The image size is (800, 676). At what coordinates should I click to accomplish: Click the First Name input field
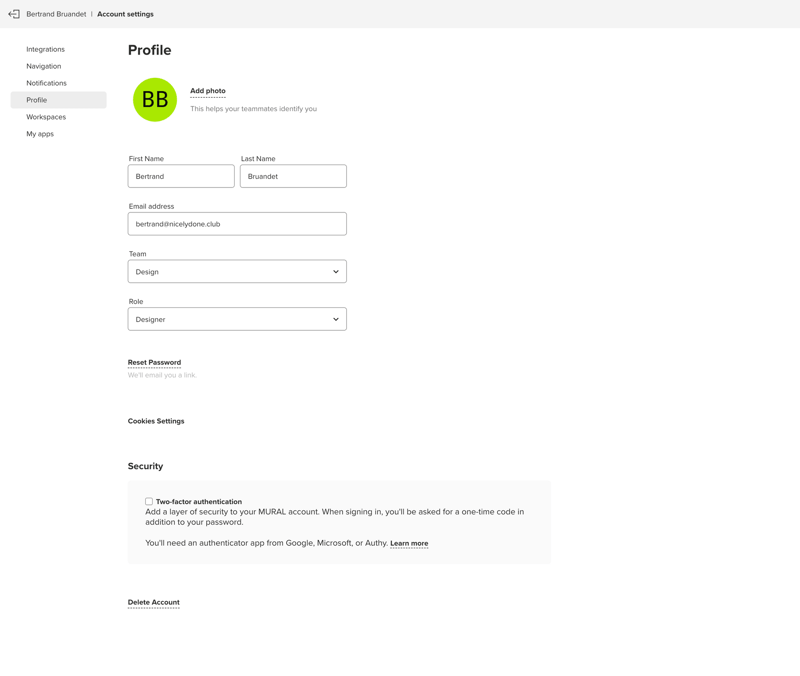pos(180,175)
